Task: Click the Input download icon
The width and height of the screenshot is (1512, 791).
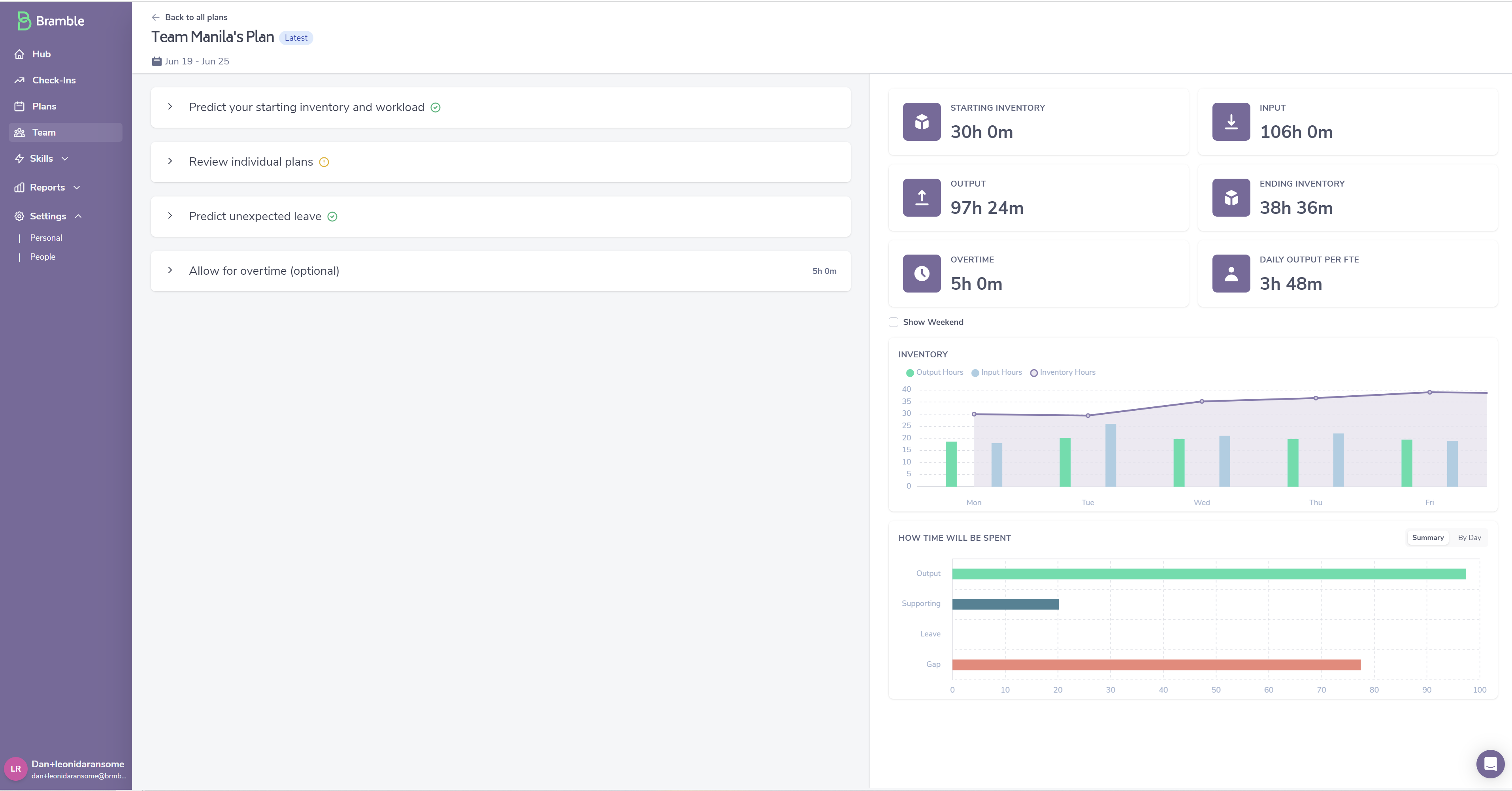Action: [x=1231, y=122]
